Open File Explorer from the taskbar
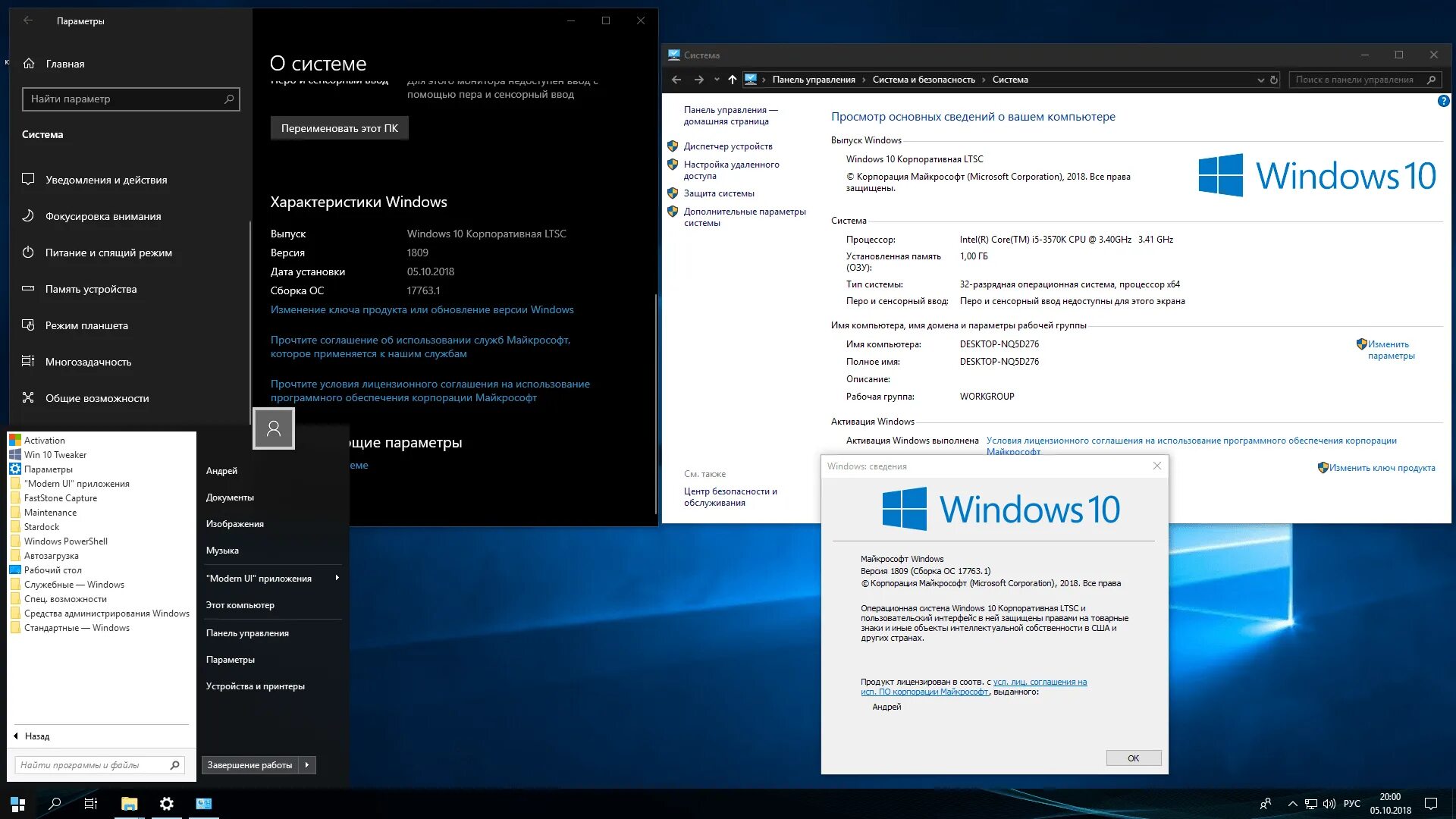The height and width of the screenshot is (819, 1456). pyautogui.click(x=129, y=804)
